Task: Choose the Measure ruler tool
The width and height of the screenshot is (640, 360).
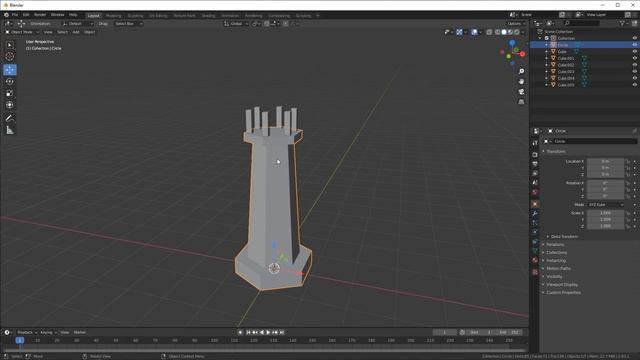Action: 10,130
